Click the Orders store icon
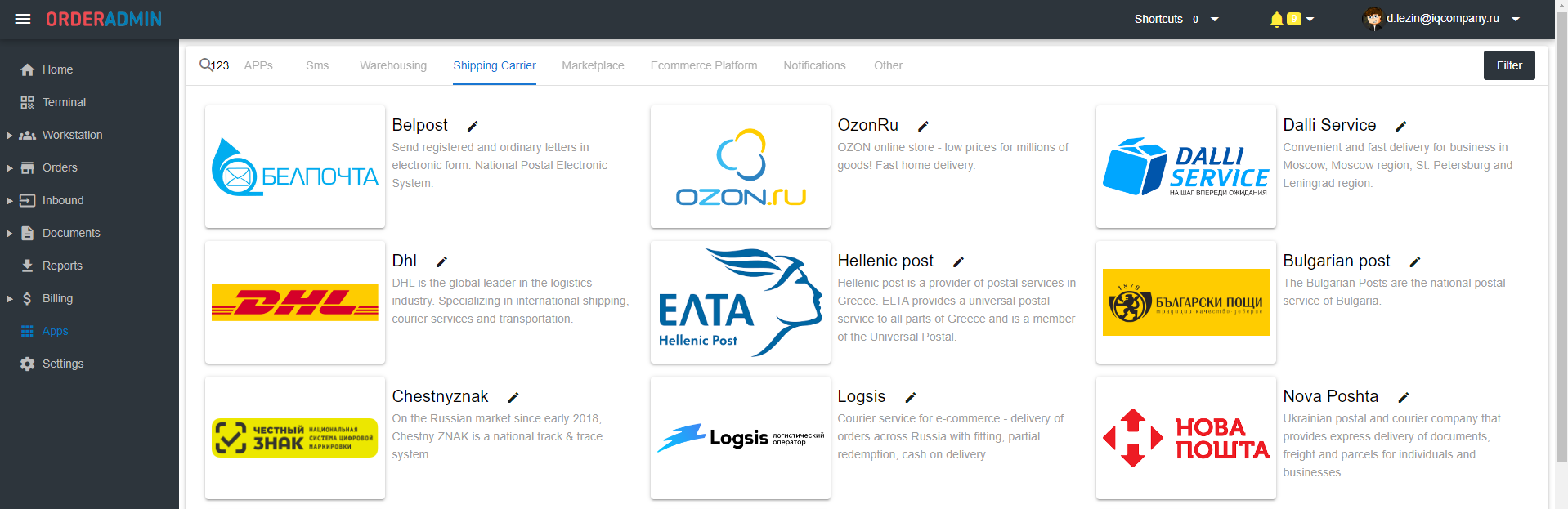This screenshot has width=1568, height=509. click(27, 167)
